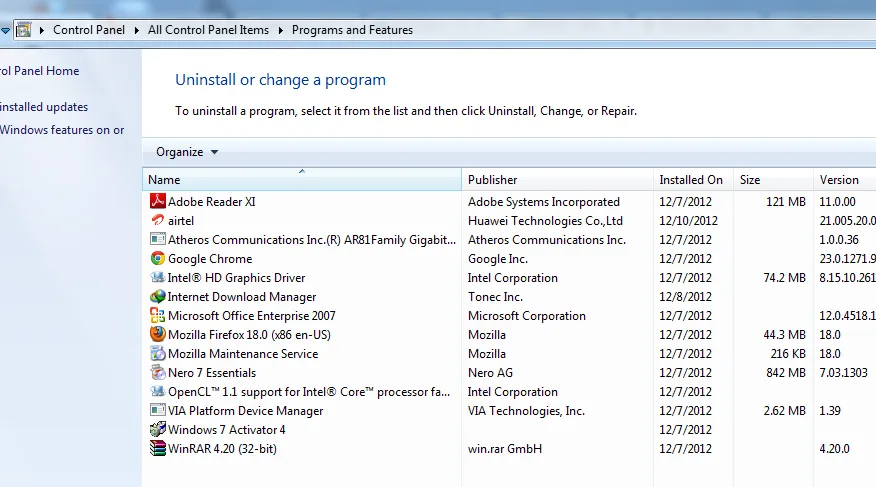This screenshot has height=487, width=876.
Task: Expand the arrow after All Control Panel Items
Action: [x=280, y=30]
